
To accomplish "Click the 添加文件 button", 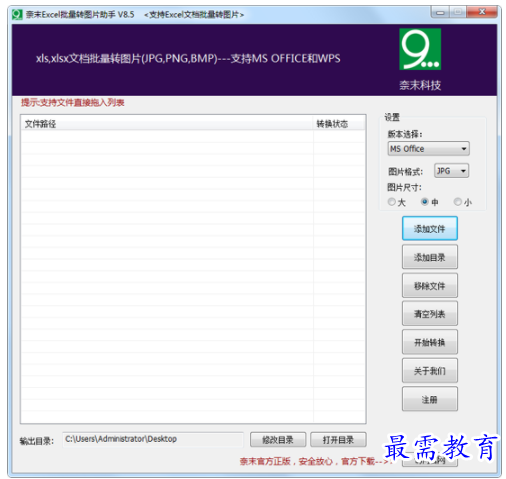I will 429,228.
